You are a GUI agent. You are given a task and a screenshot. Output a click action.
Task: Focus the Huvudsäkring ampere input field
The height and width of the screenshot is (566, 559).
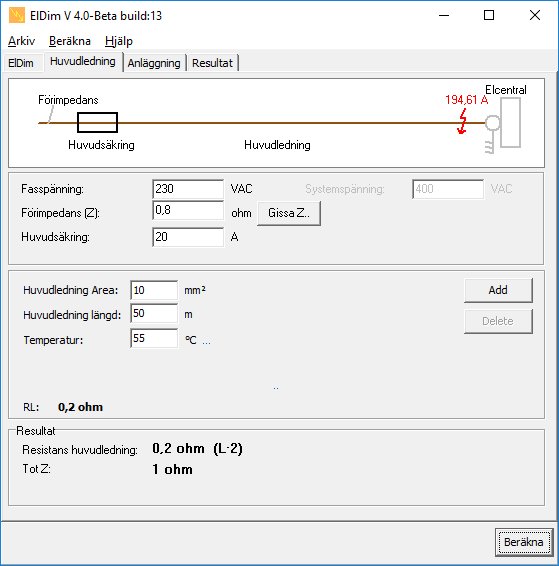188,237
